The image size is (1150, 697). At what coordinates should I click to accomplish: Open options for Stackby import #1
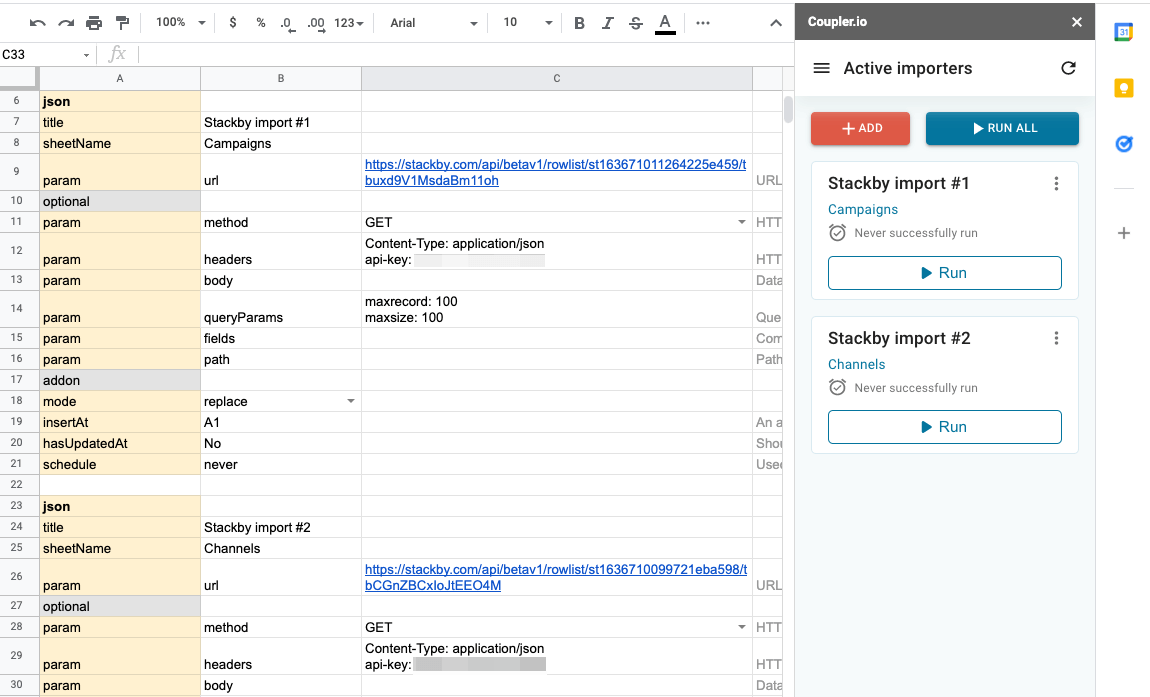tap(1056, 183)
